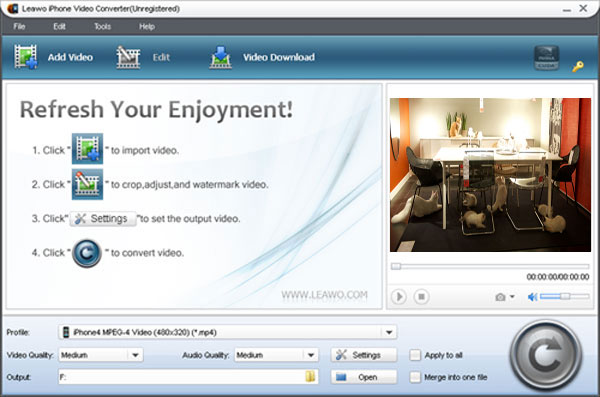Open the Edit menu in menu bar
Screen dimensions: 600x397
59,26
